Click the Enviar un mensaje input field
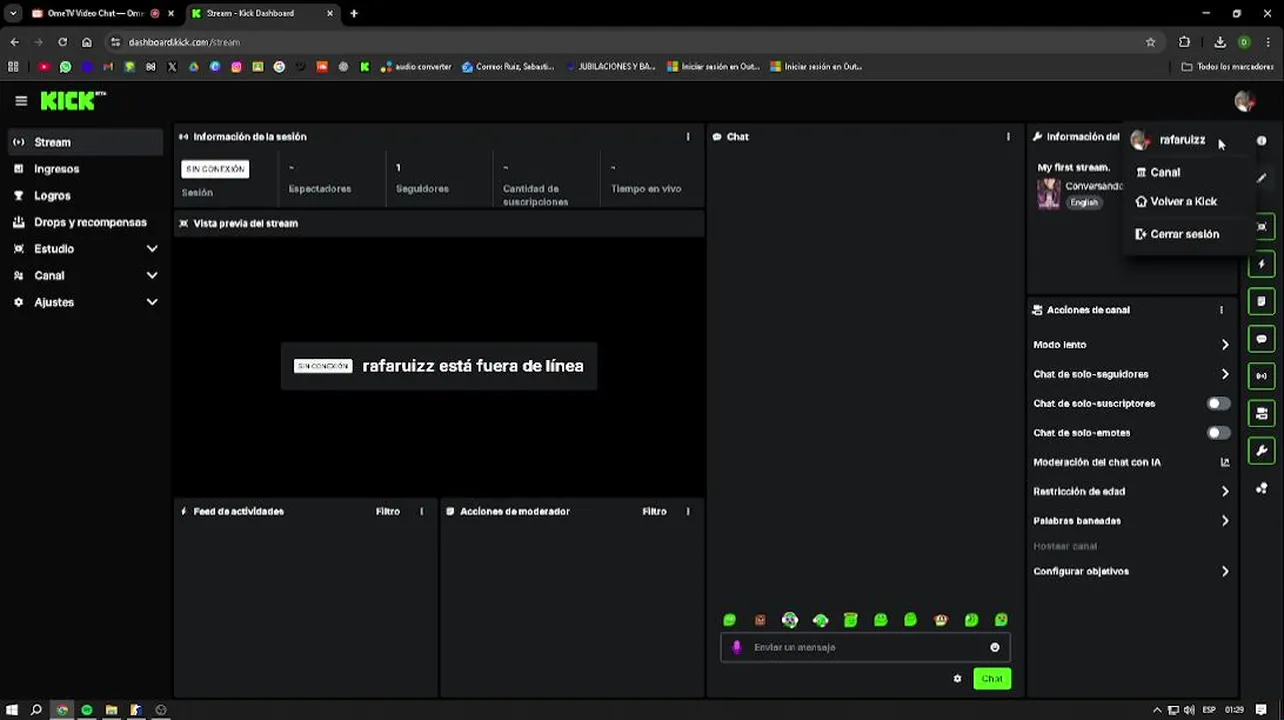The height and width of the screenshot is (720, 1284). point(865,647)
